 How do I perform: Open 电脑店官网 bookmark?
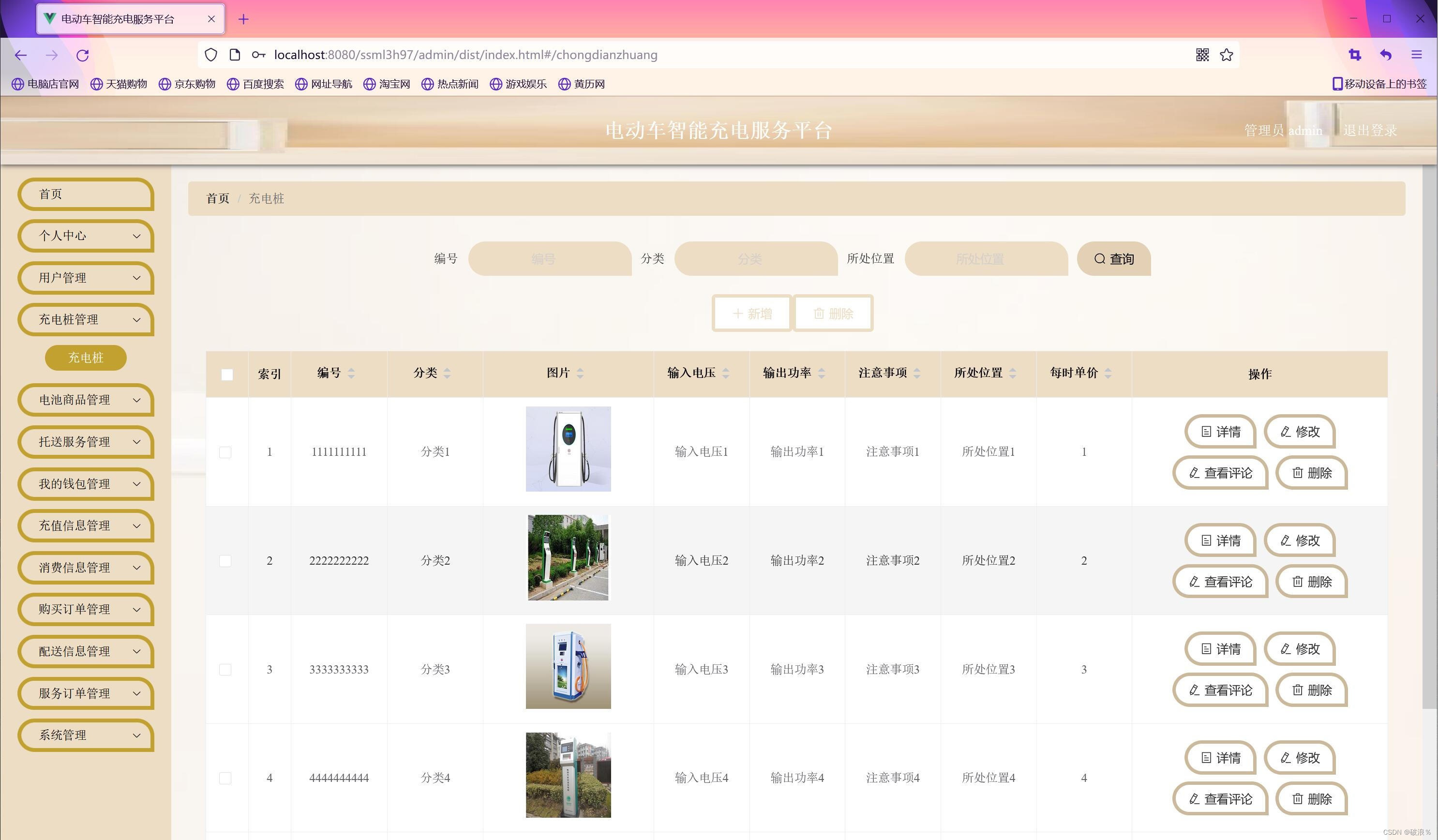pos(45,84)
